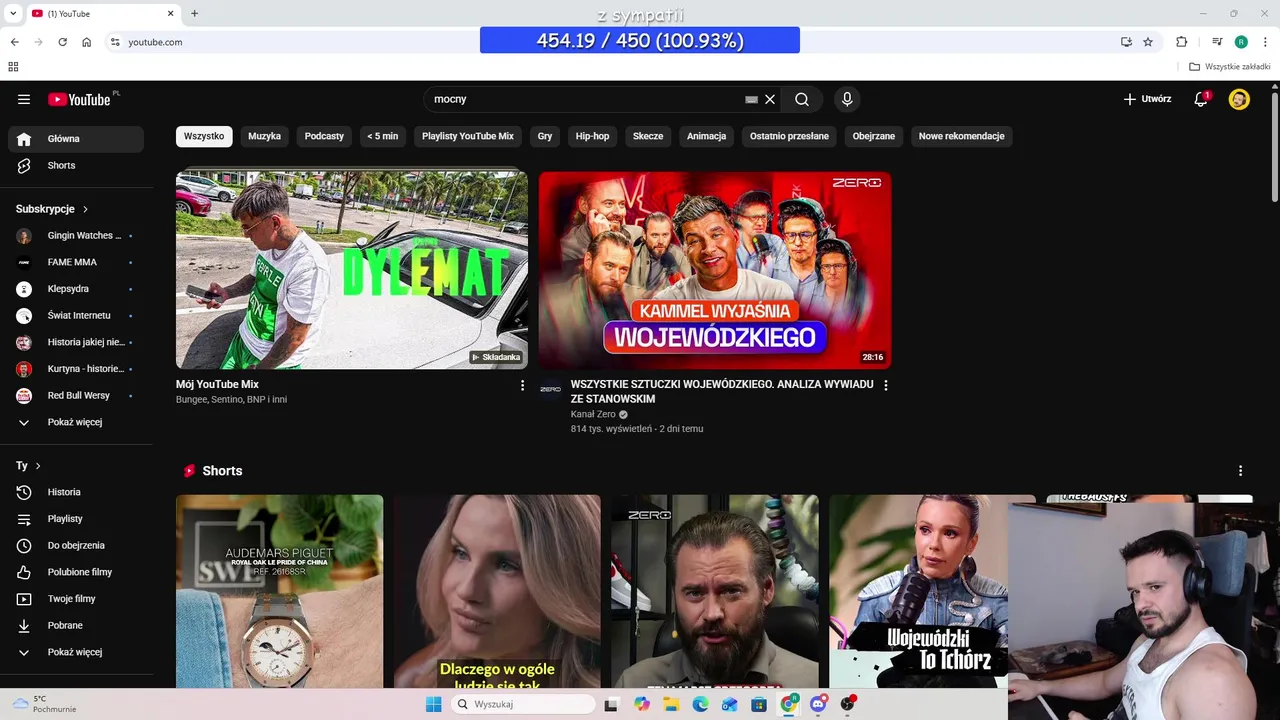This screenshot has height=720, width=1280.
Task: Open options menu for the Wojewódzki video
Action: [x=885, y=385]
